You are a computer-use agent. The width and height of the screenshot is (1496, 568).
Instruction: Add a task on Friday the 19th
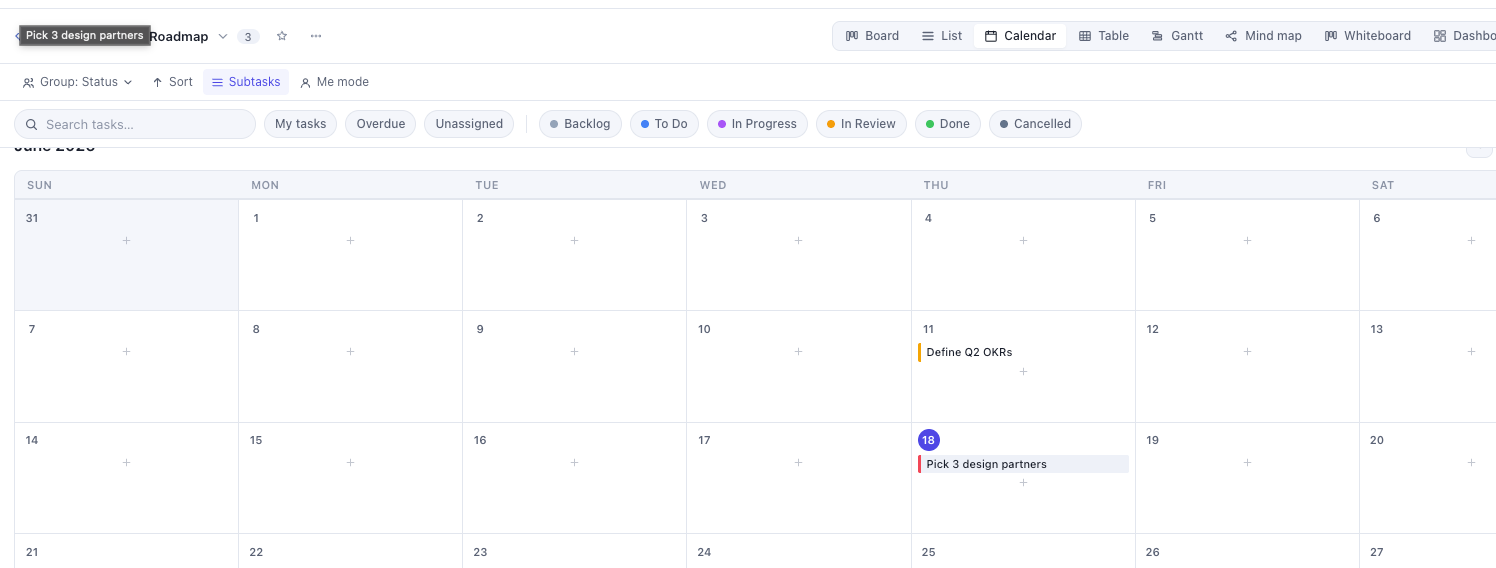click(x=1247, y=463)
